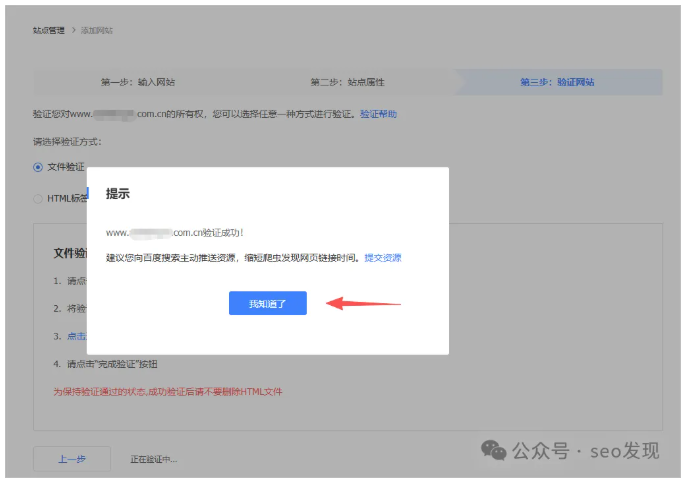Click the blue 点击 link in step 3
686x483 pixels.
77,336
